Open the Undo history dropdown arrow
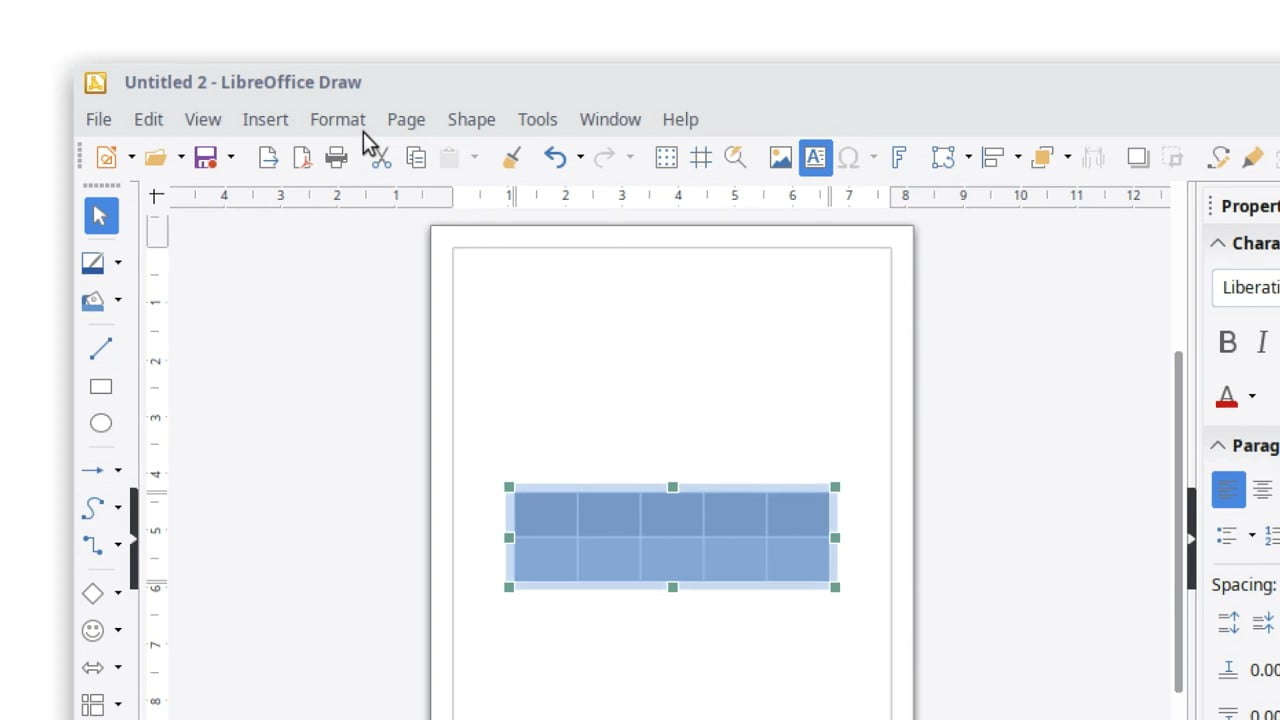 tap(580, 157)
